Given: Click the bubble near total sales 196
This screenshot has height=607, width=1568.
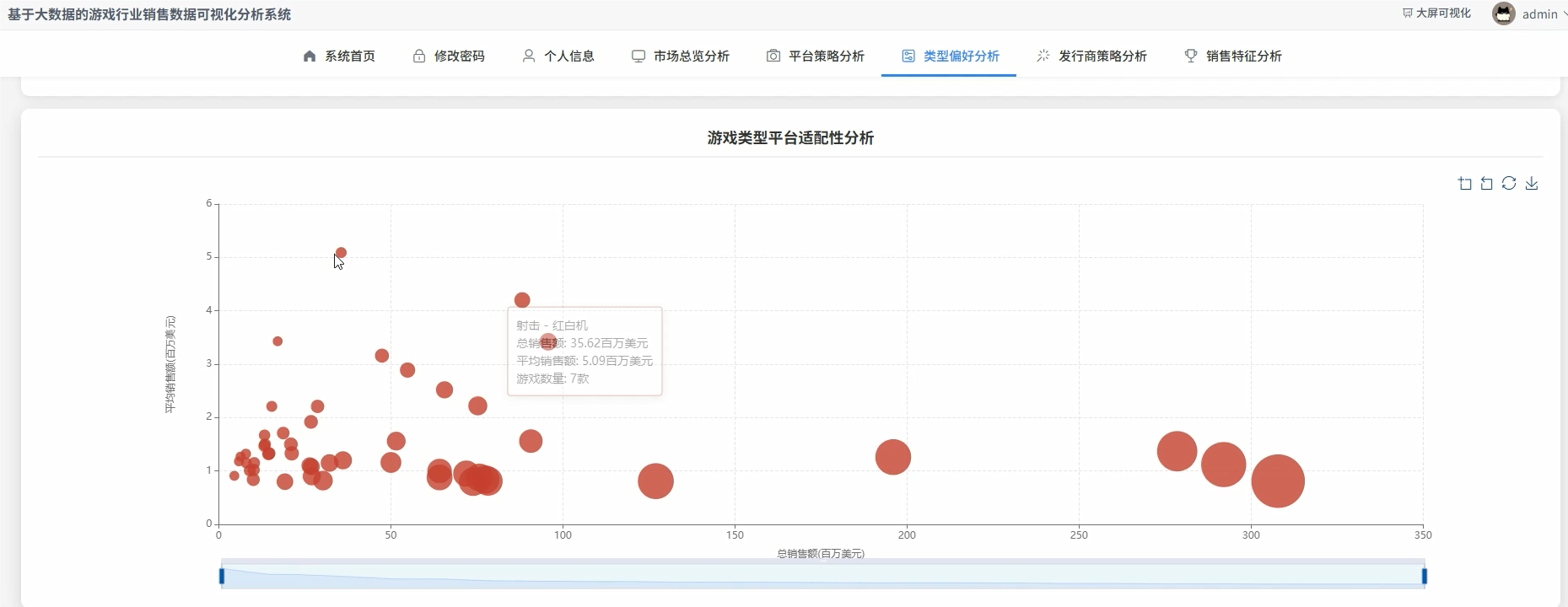Looking at the screenshot, I should pos(893,458).
